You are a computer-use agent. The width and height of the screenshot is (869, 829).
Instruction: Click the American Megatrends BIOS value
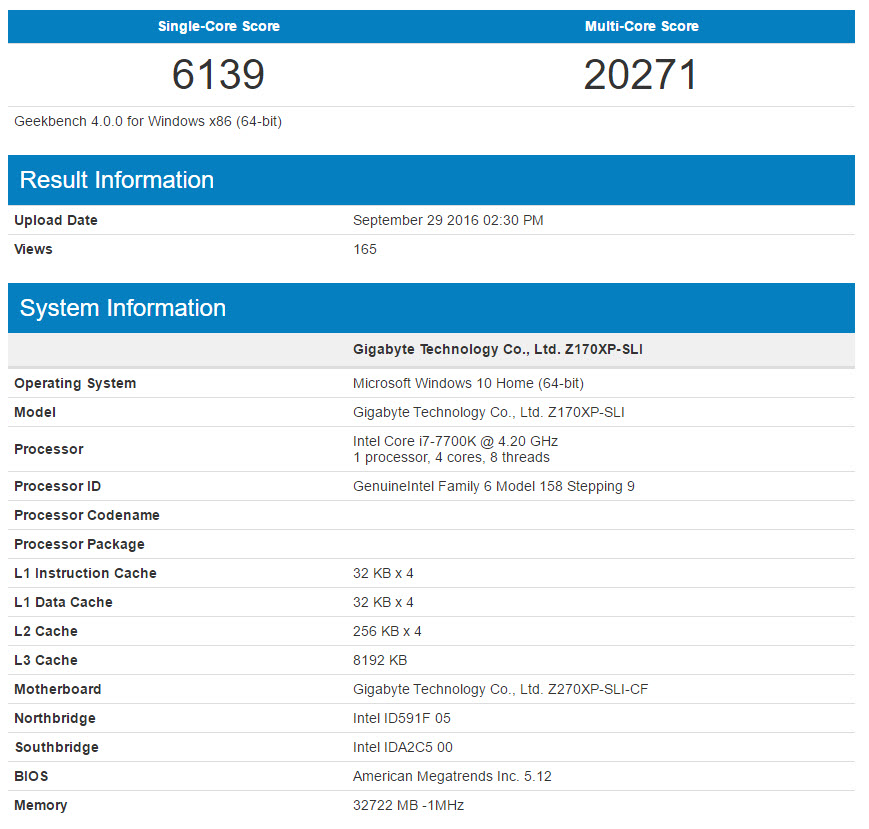(452, 776)
